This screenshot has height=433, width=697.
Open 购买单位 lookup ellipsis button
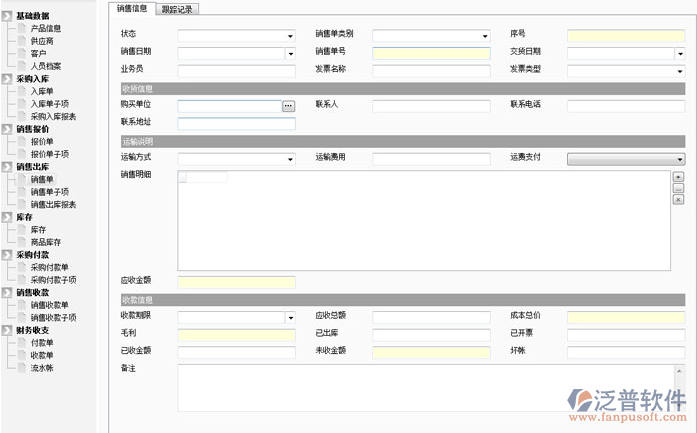pyautogui.click(x=289, y=105)
